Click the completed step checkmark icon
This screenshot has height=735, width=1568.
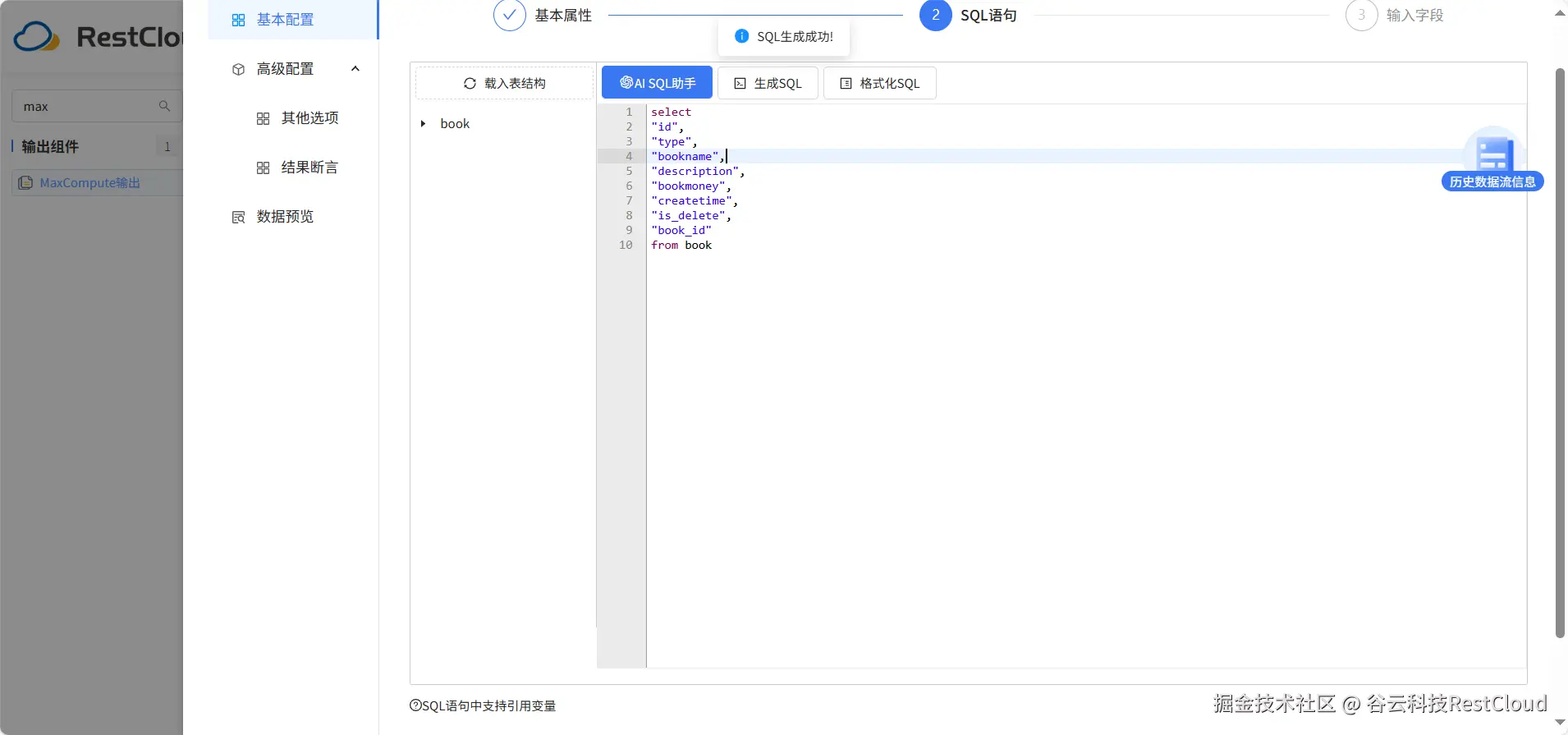click(x=509, y=15)
